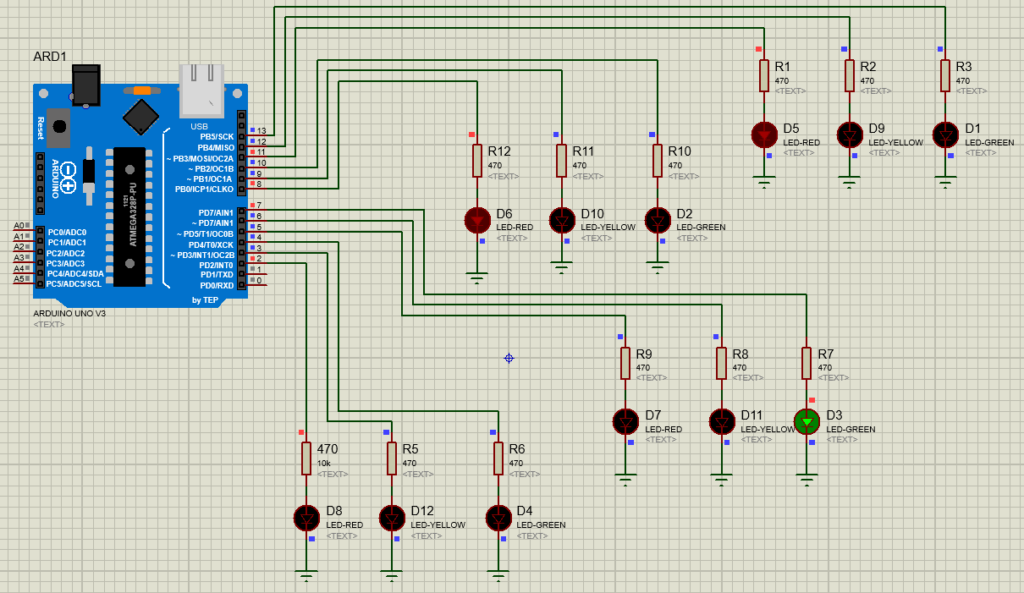Select LED D12 symbol
Image resolution: width=1024 pixels, height=593 pixels.
(392, 518)
